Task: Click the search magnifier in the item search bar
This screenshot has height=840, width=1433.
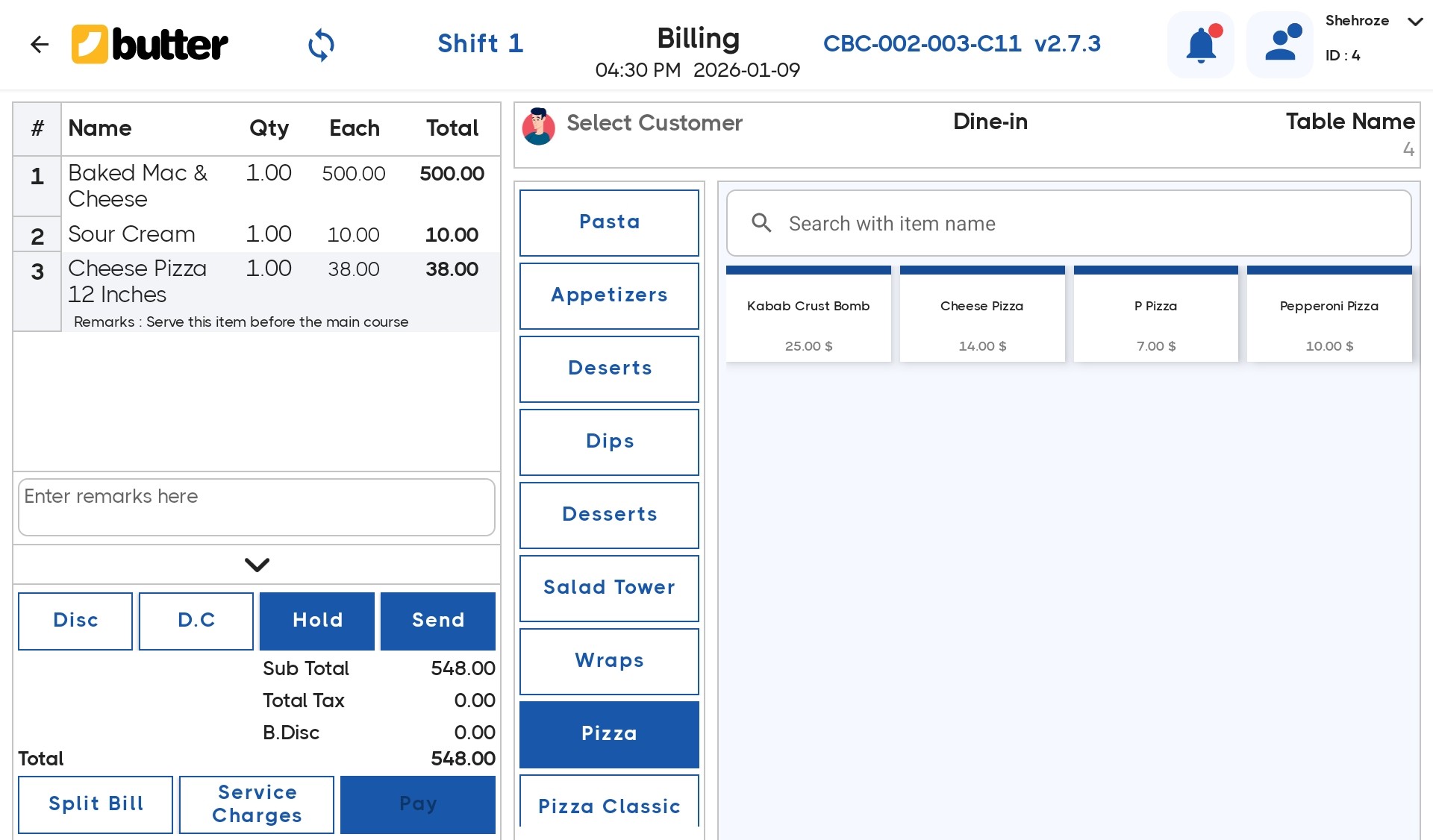Action: [762, 223]
